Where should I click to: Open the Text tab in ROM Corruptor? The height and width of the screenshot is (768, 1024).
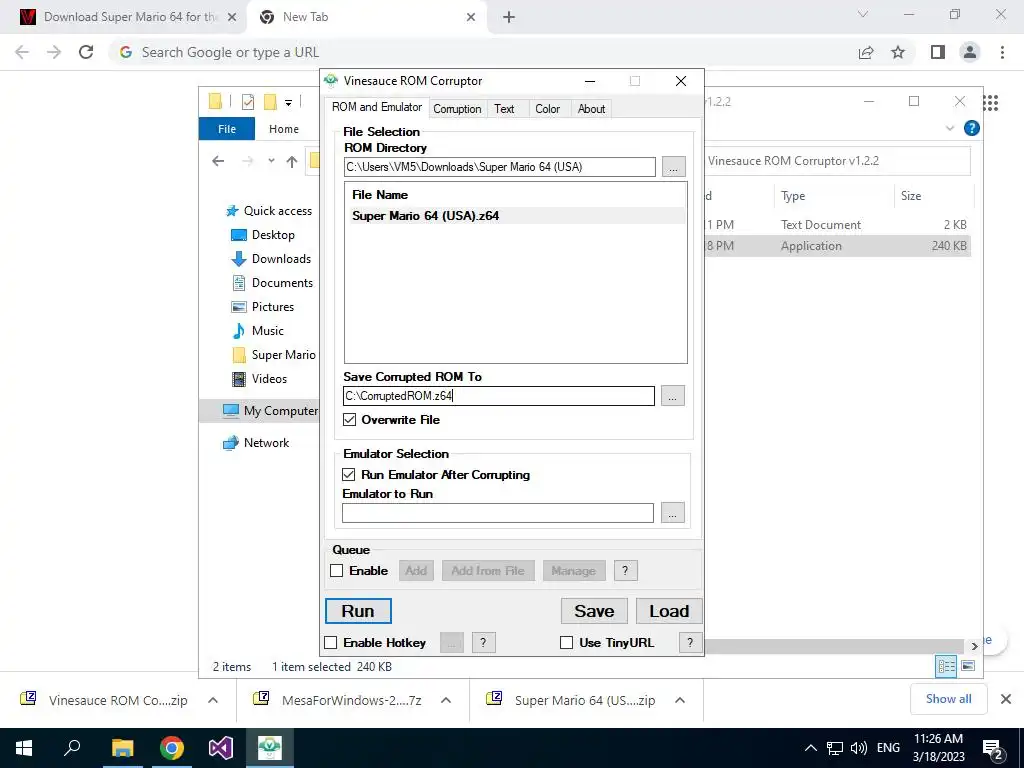(504, 108)
